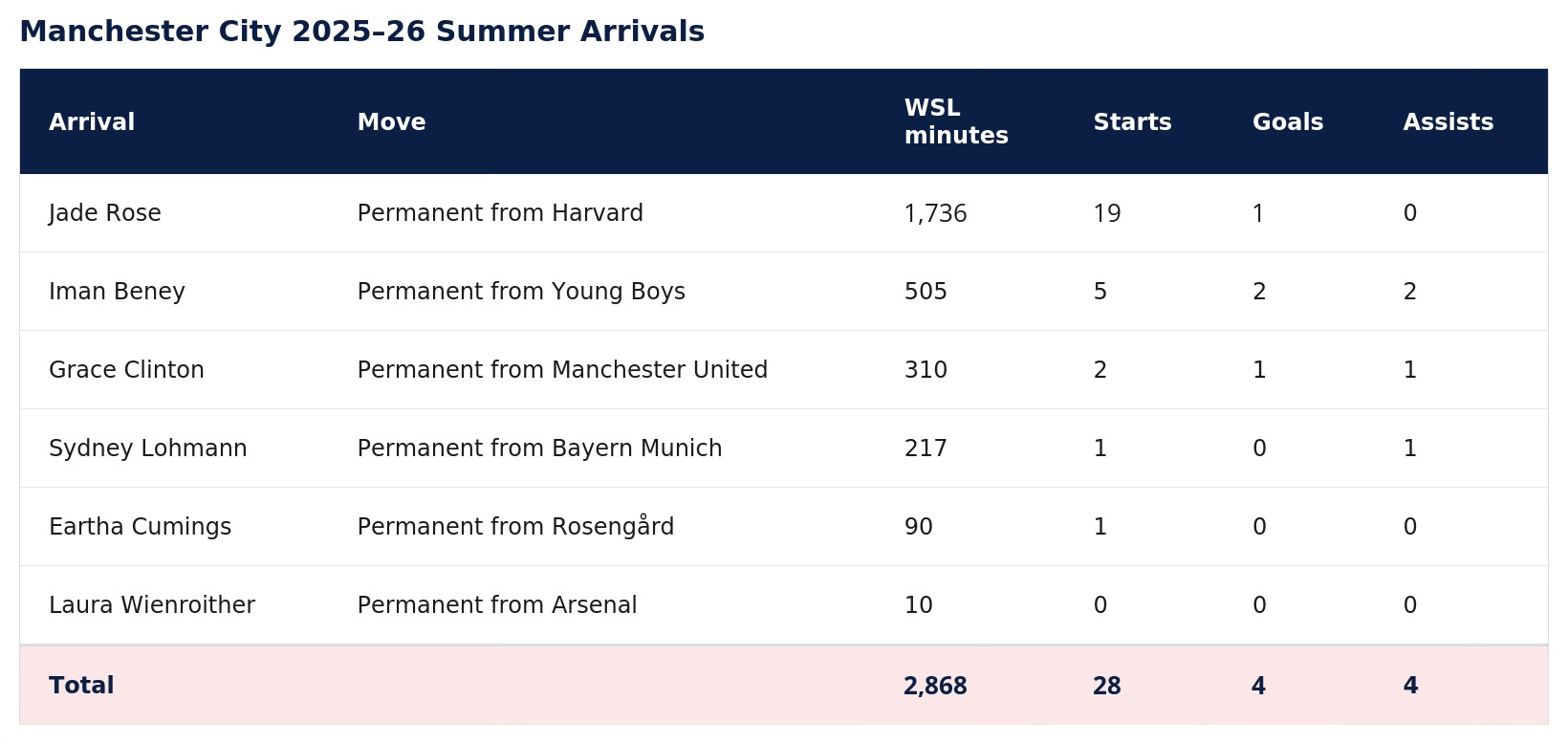This screenshot has height=744, width=1568.
Task: Select Sydney Lohmann in the table
Action: (x=148, y=449)
